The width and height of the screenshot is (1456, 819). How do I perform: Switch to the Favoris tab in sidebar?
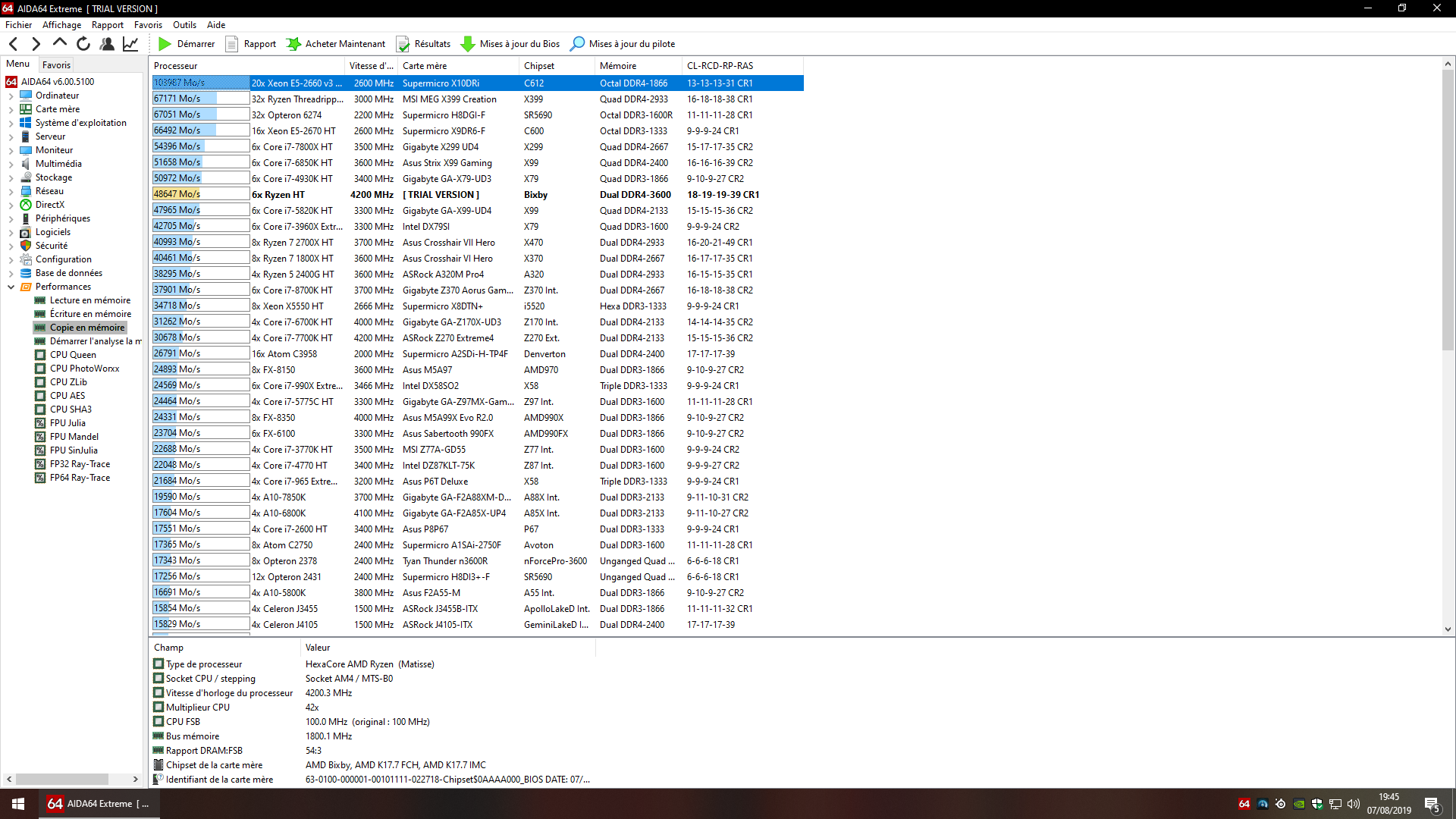(x=56, y=65)
